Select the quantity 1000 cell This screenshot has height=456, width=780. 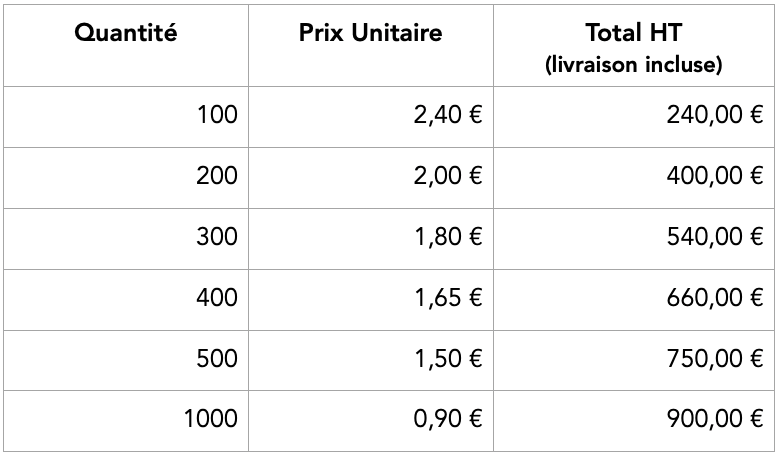click(x=211, y=419)
